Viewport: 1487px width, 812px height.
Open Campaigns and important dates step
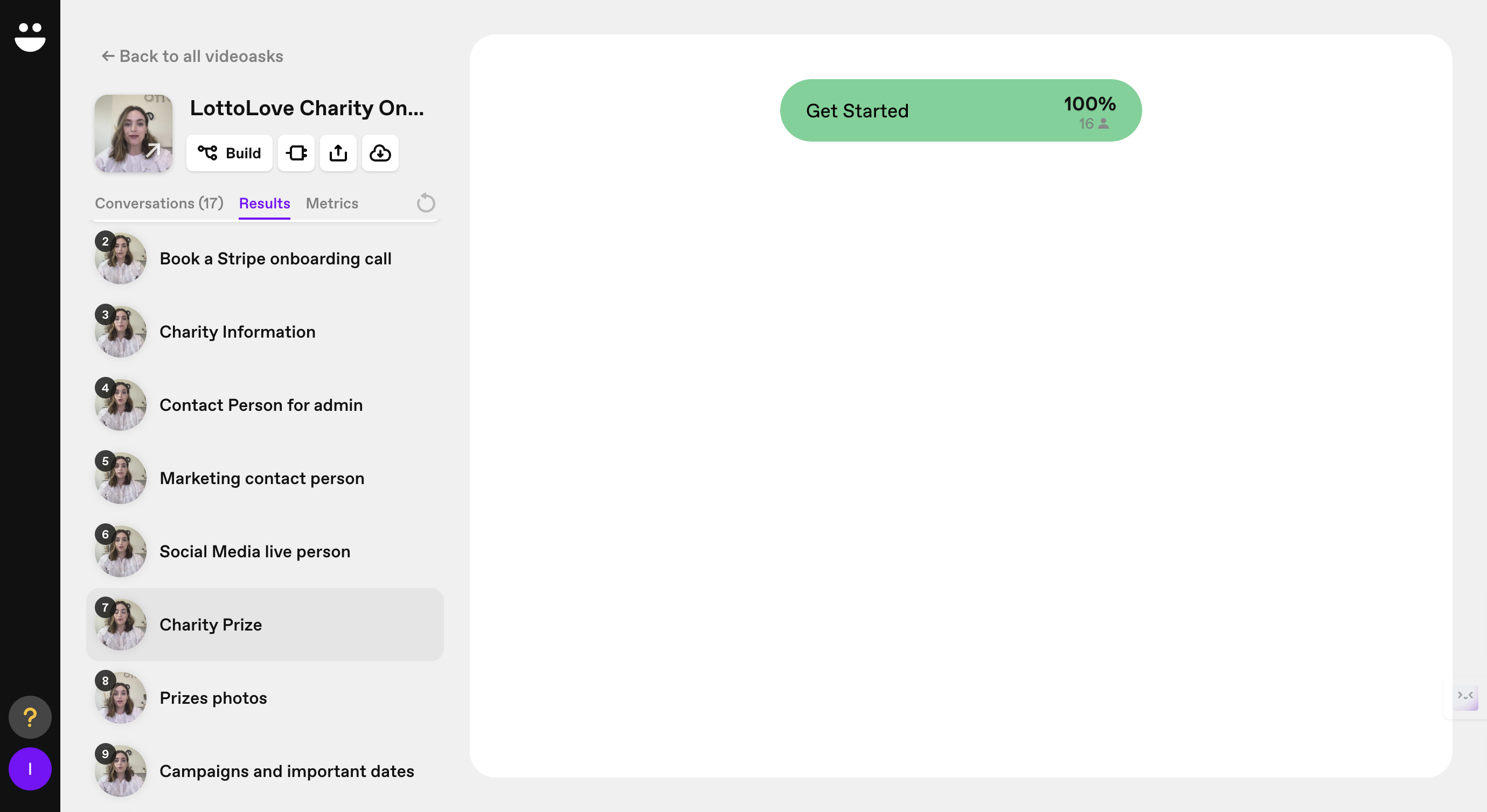[x=286, y=771]
